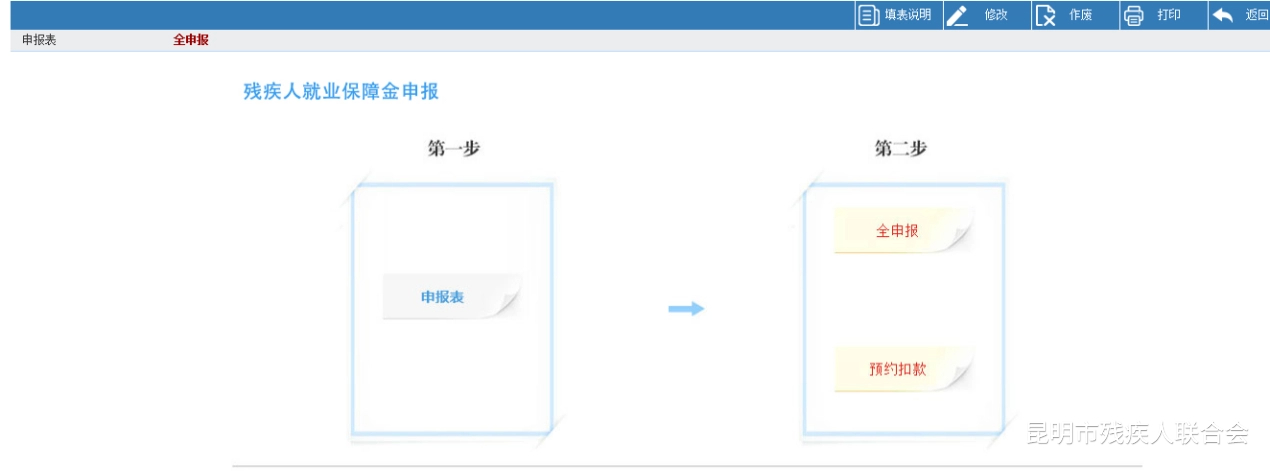Select the 修改 edit label
The height and width of the screenshot is (471, 1270).
tap(995, 15)
